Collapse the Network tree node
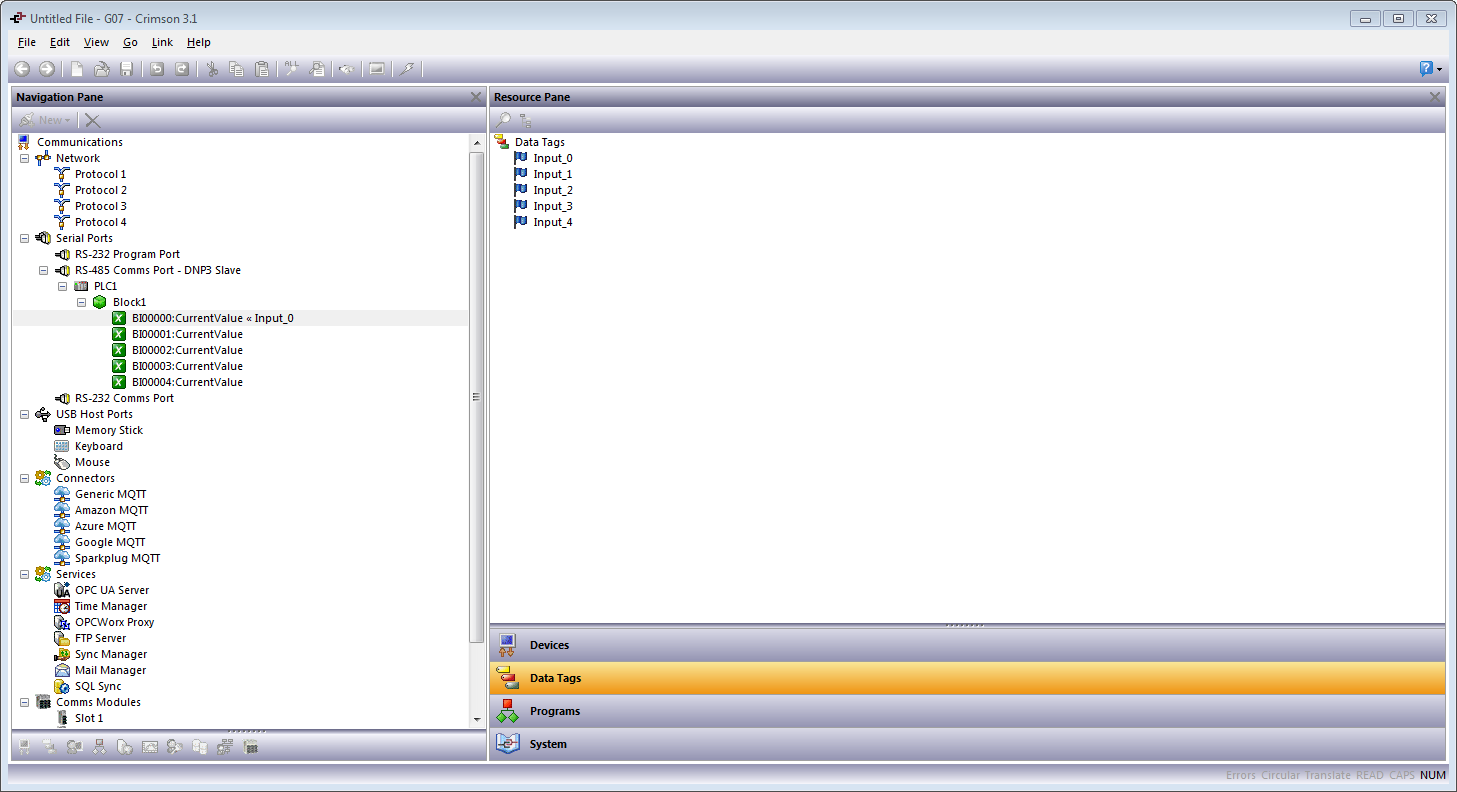This screenshot has width=1457, height=792. 24,158
